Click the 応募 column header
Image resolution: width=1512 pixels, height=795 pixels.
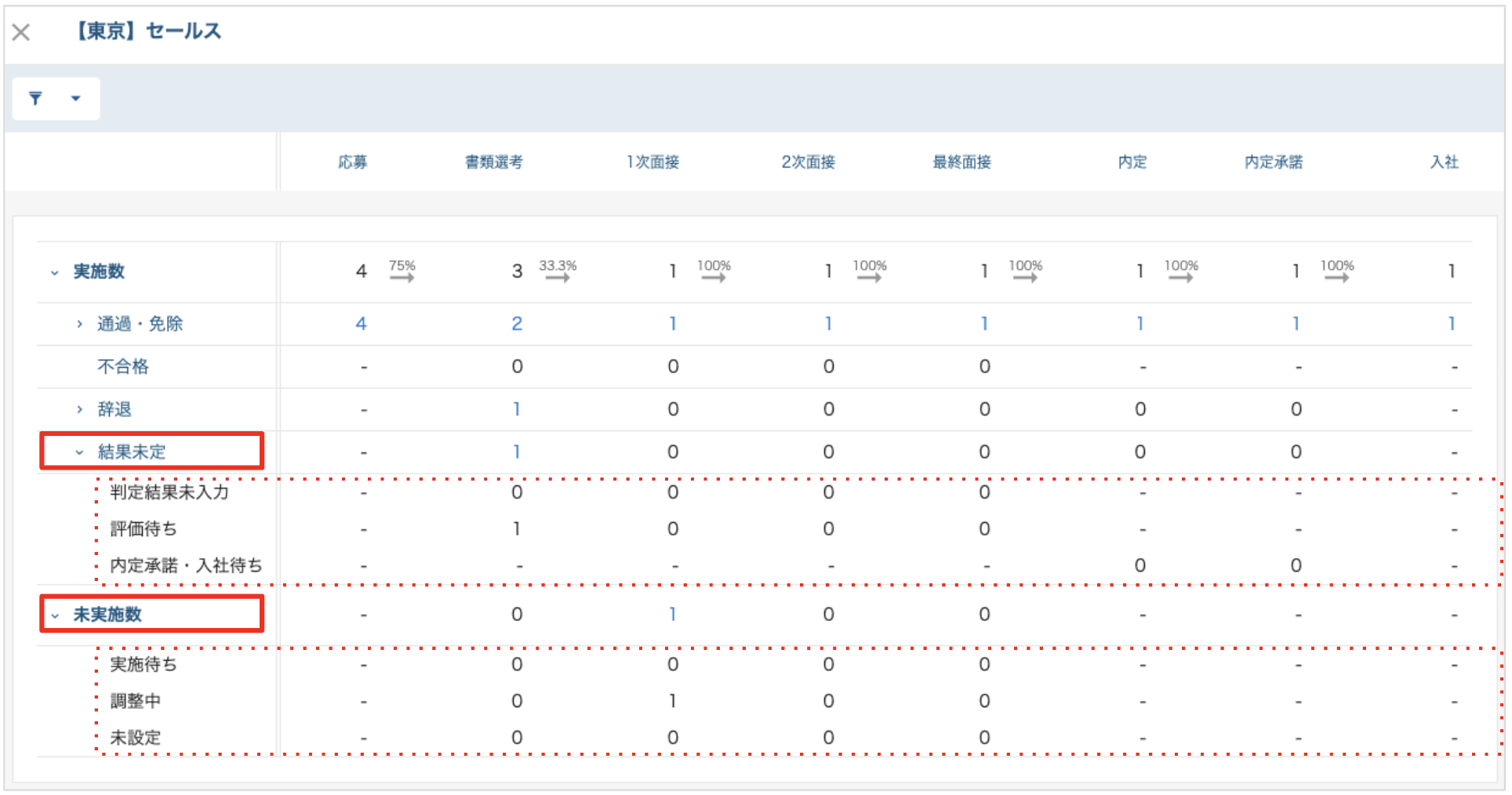tap(353, 162)
